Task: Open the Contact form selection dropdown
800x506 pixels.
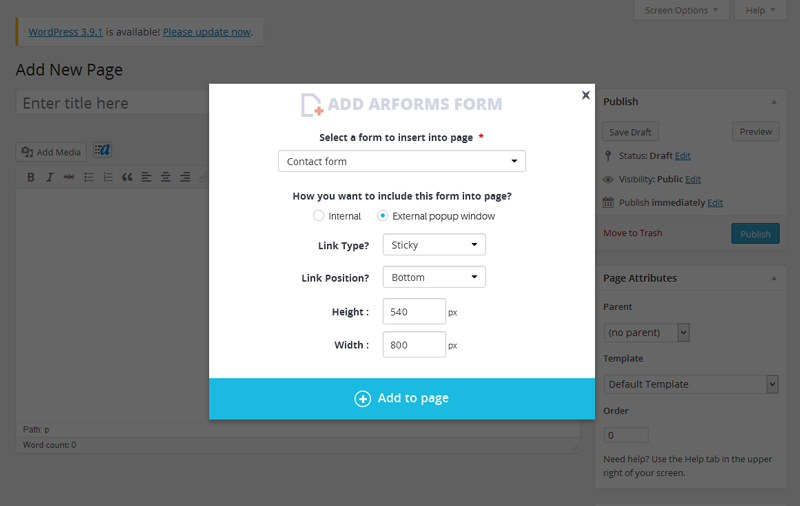Action: coord(402,161)
